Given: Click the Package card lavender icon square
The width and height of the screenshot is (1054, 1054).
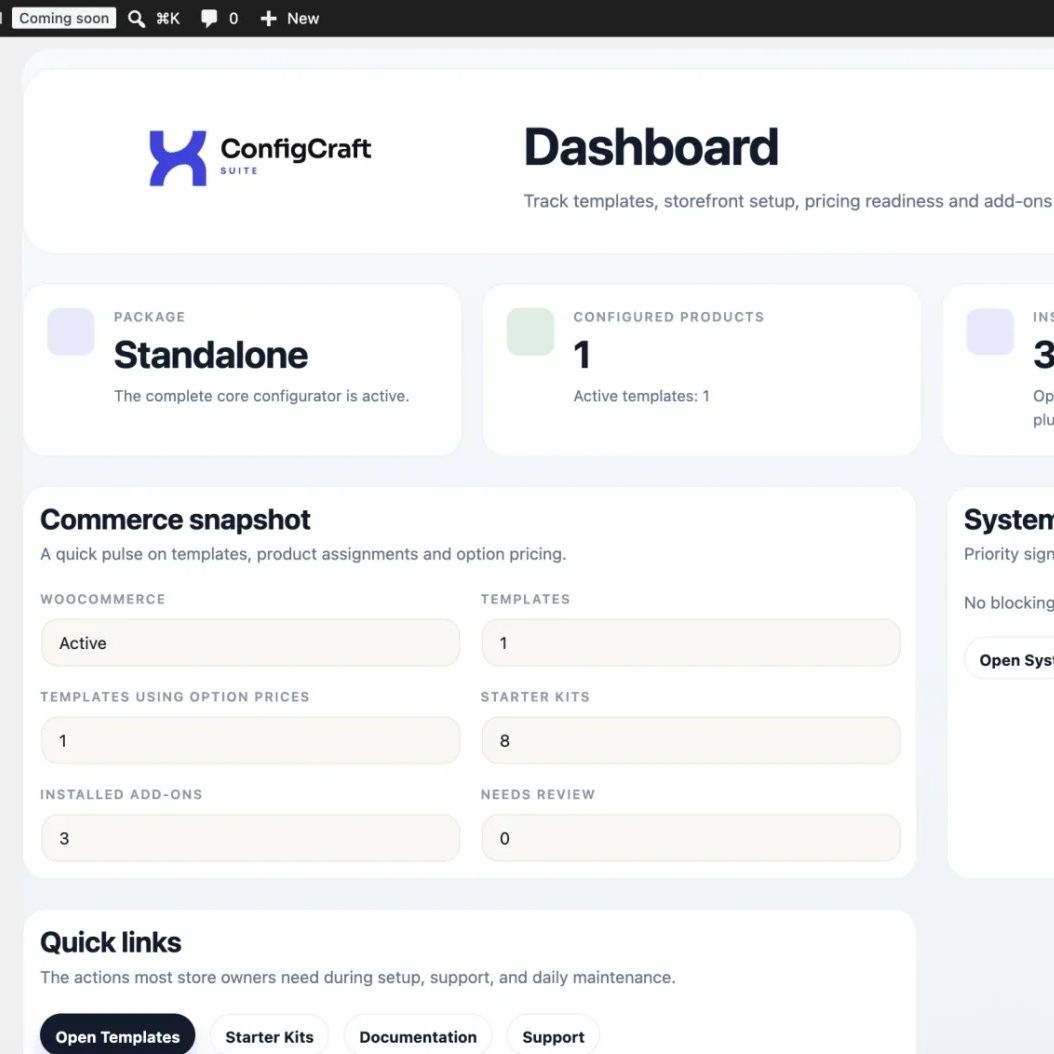Looking at the screenshot, I should pyautogui.click(x=71, y=331).
